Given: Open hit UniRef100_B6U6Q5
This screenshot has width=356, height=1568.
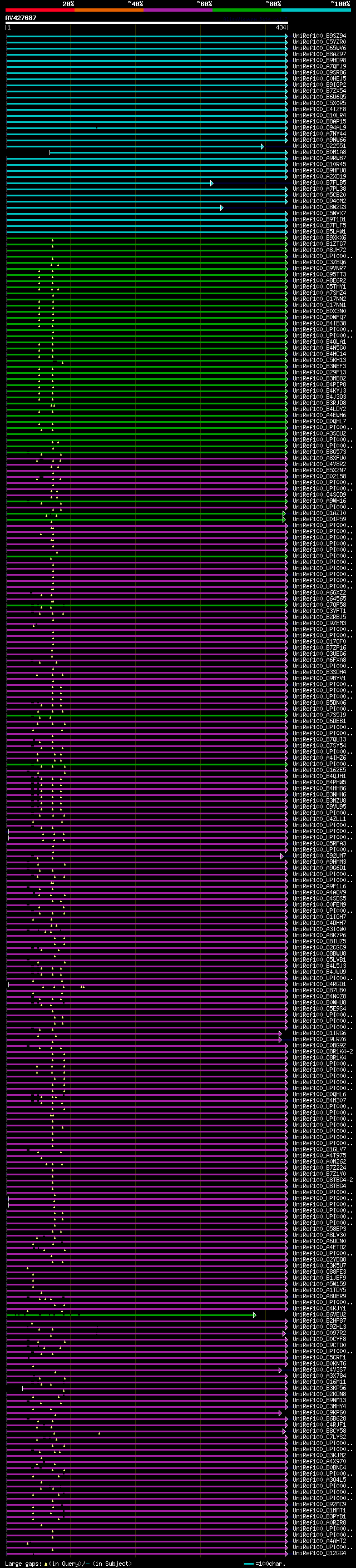Looking at the screenshot, I should [x=319, y=97].
